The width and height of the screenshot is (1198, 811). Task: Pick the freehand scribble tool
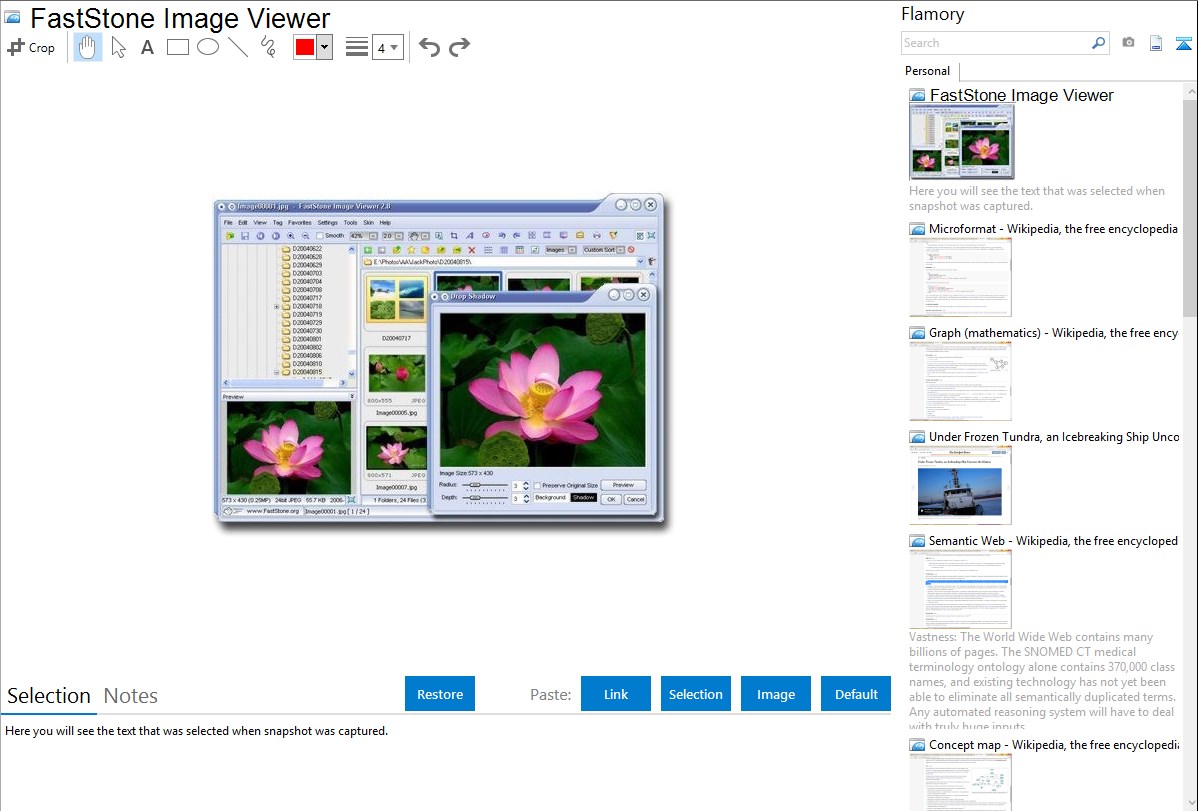coord(268,47)
